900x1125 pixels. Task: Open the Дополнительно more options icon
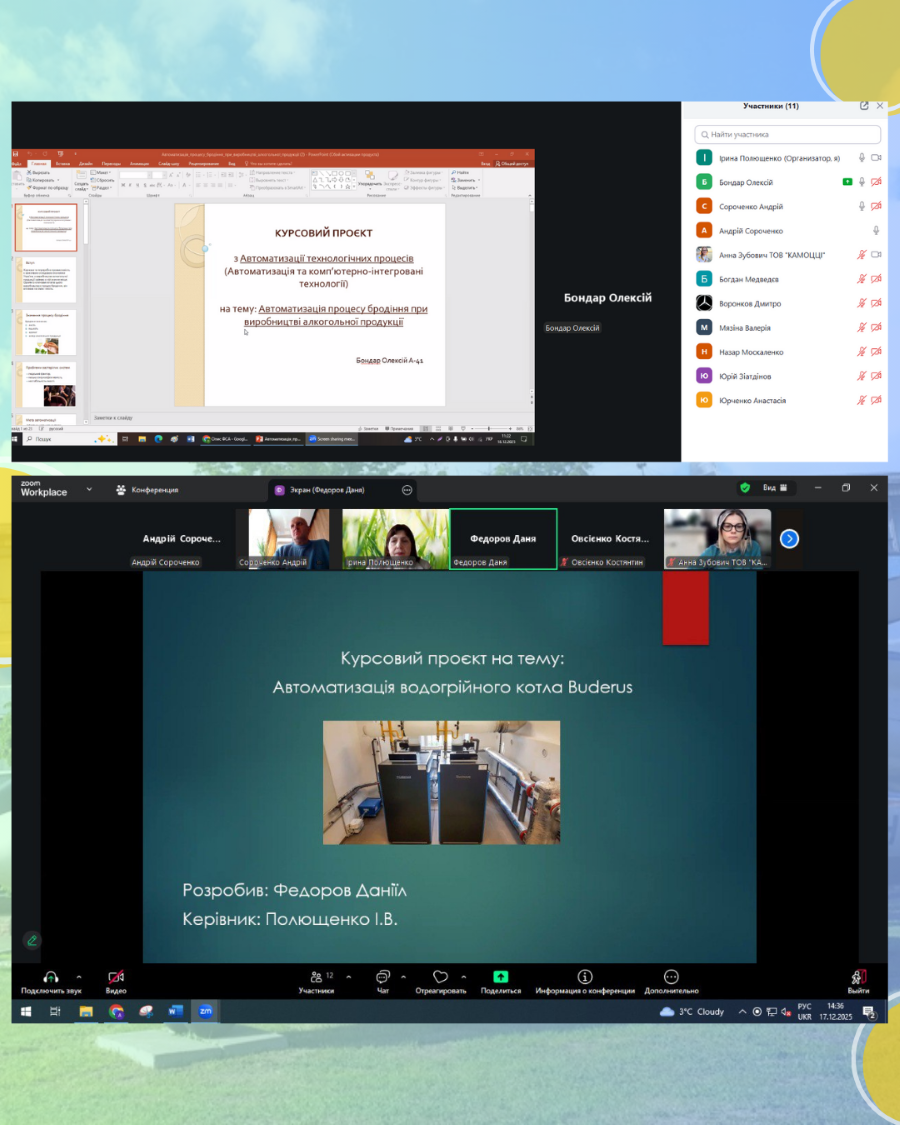pyautogui.click(x=671, y=977)
